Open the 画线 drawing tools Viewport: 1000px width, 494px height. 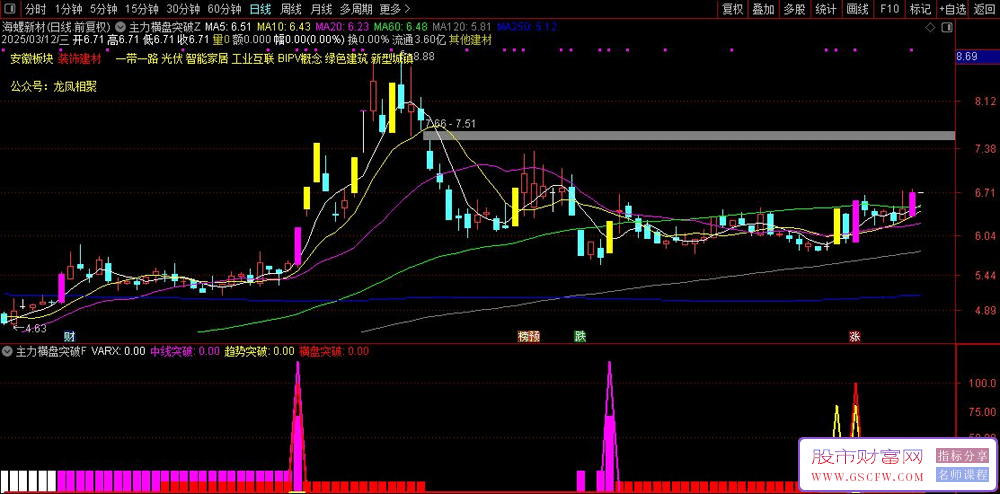pos(858,9)
